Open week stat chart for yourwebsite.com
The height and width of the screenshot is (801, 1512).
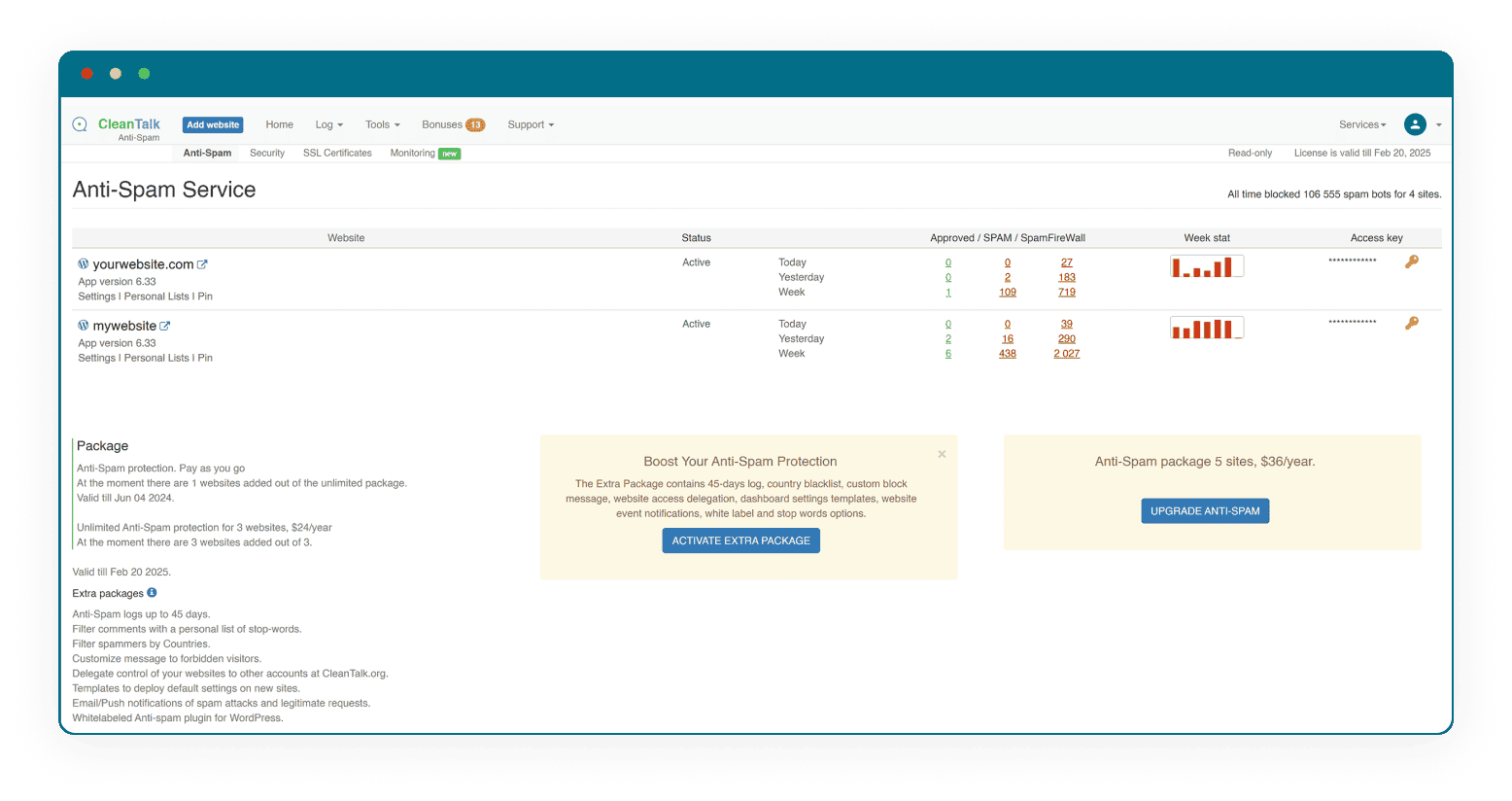coord(1207,266)
